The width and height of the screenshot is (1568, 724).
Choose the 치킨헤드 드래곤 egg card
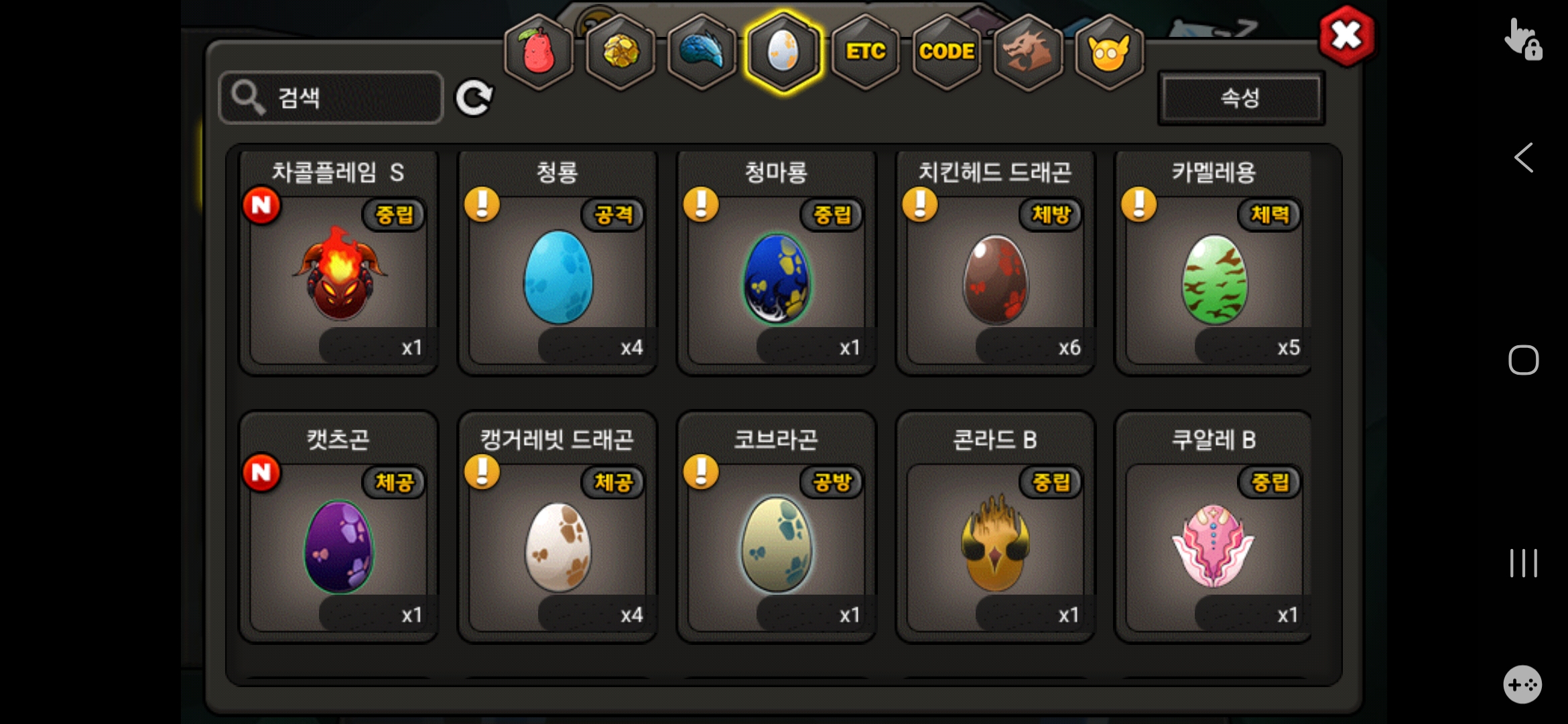(x=995, y=263)
